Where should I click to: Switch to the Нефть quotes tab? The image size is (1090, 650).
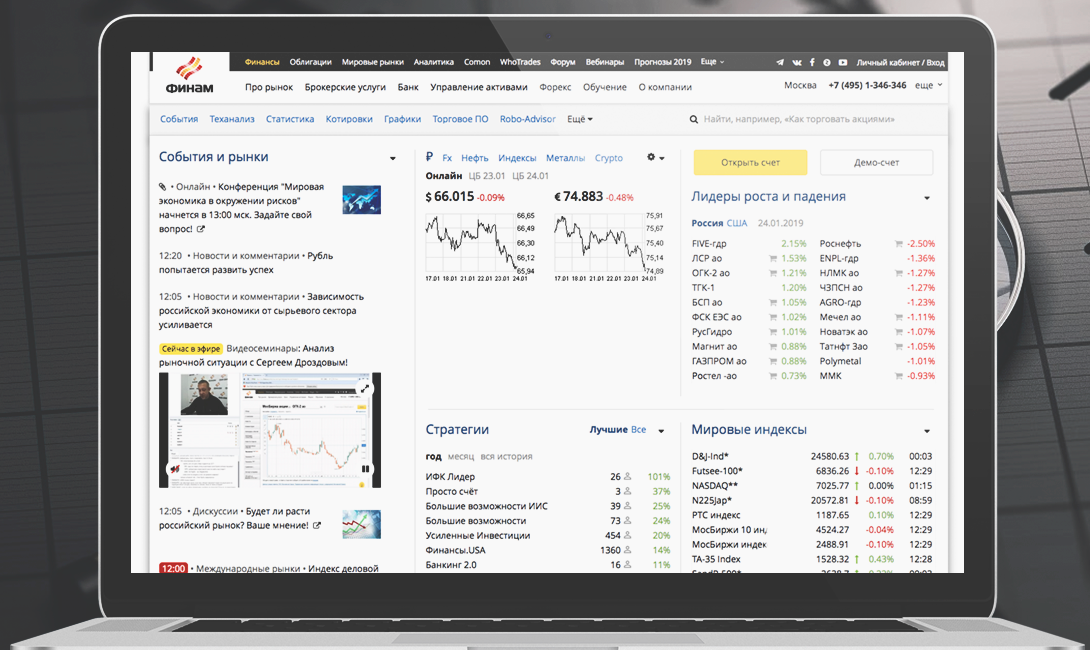click(475, 159)
